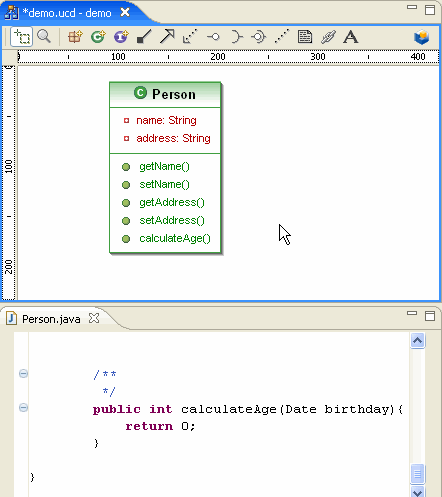Click the Person class header

coord(165,95)
